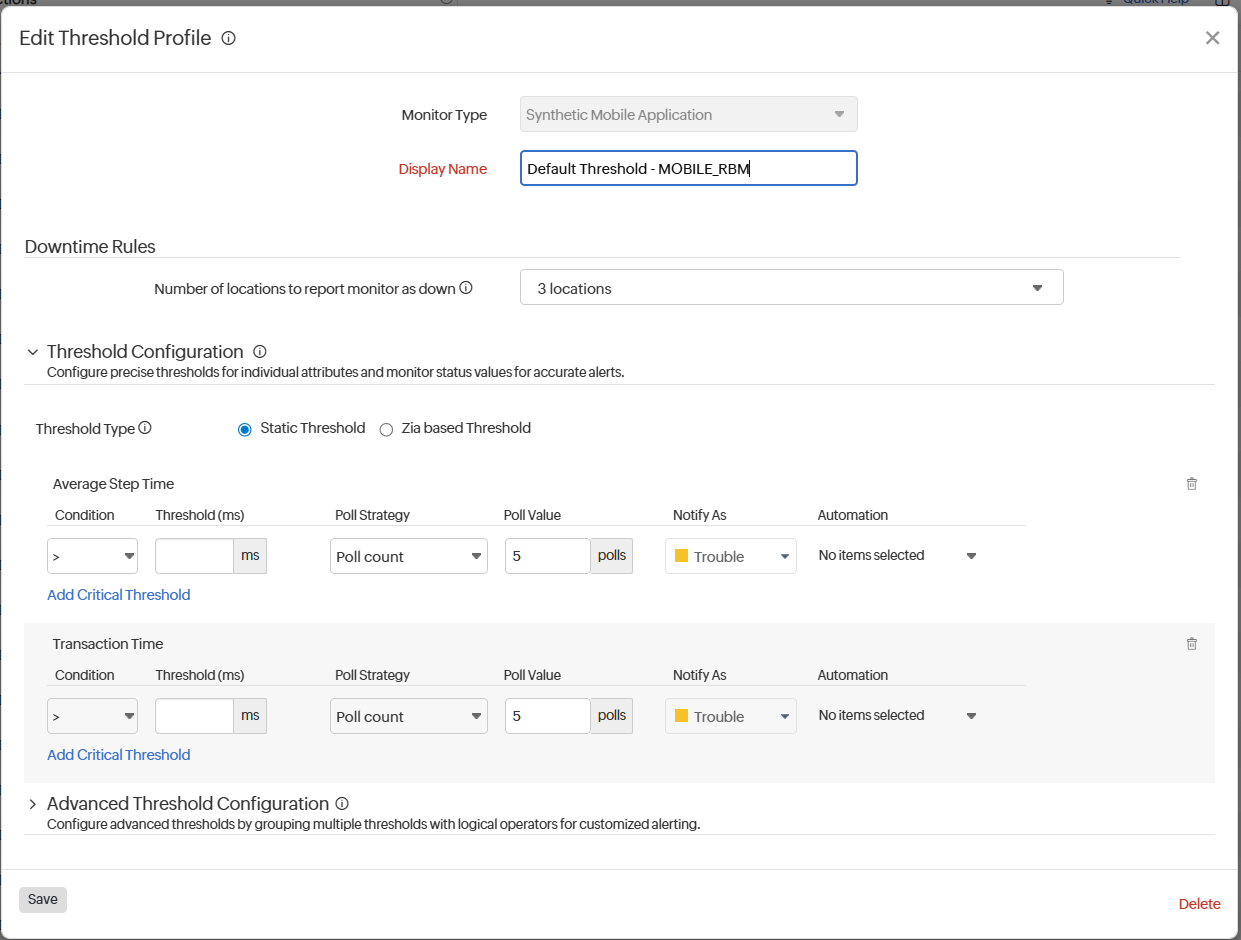Screen dimensions: 1241x940
Task: Open info for Number of locations setting
Action: pos(466,287)
